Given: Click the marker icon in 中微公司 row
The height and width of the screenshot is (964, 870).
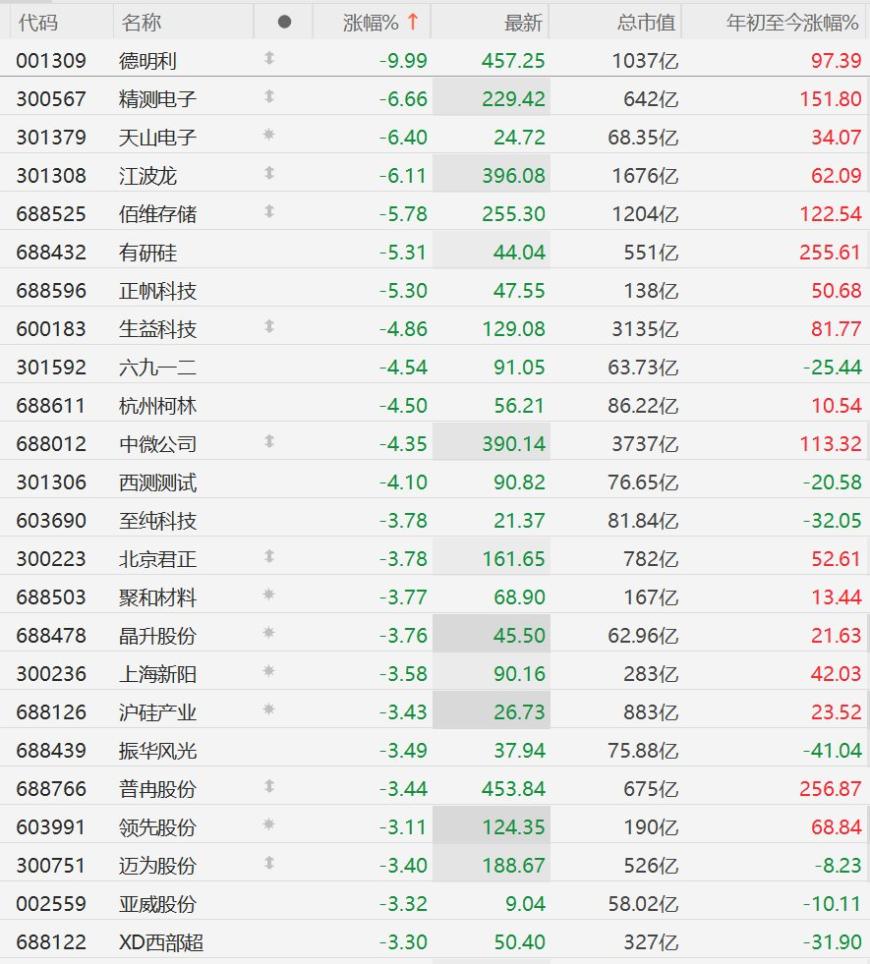Looking at the screenshot, I should tap(269, 441).
